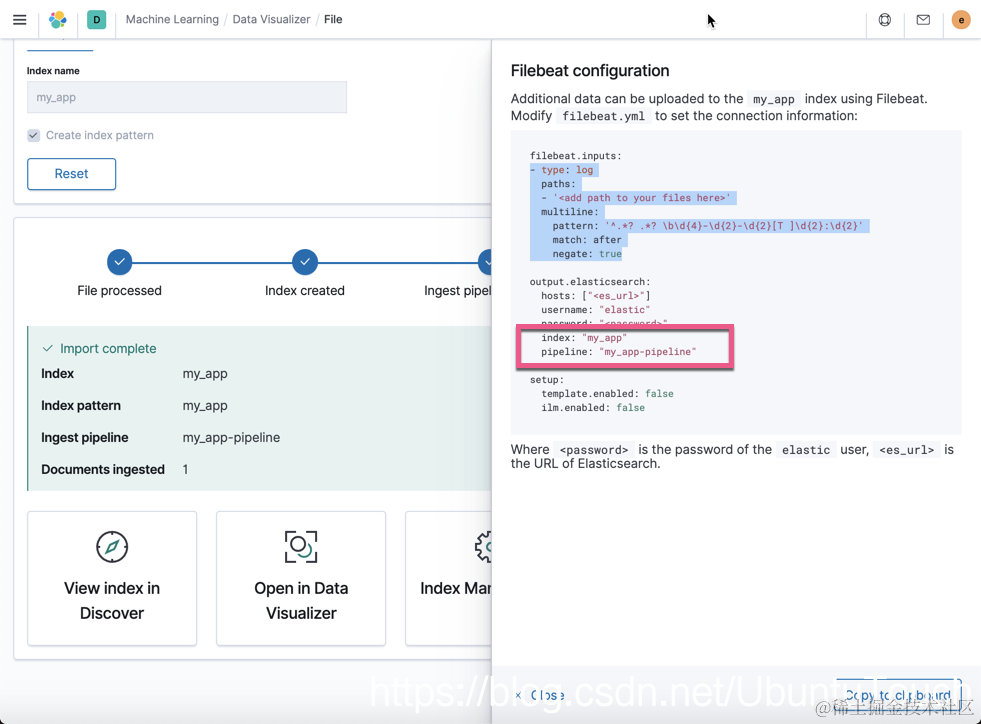
Task: Open the user avatar 'e' menu
Action: [961, 19]
